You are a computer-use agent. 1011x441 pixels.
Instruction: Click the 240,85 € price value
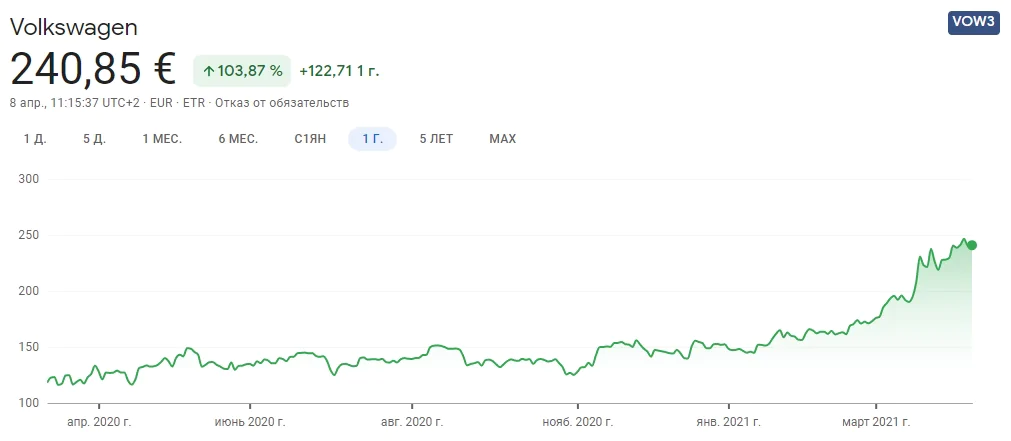coord(93,69)
